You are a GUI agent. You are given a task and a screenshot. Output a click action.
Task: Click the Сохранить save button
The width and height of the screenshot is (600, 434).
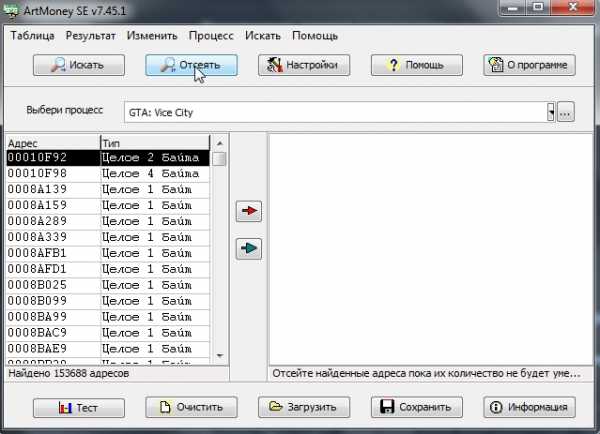coord(417,408)
